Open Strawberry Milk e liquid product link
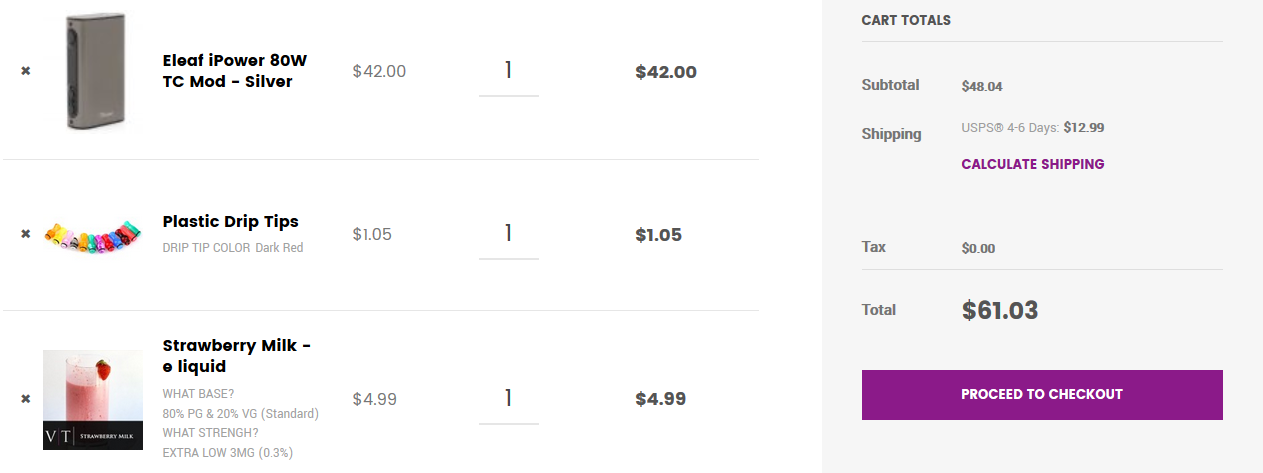The image size is (1263, 473). (237, 356)
